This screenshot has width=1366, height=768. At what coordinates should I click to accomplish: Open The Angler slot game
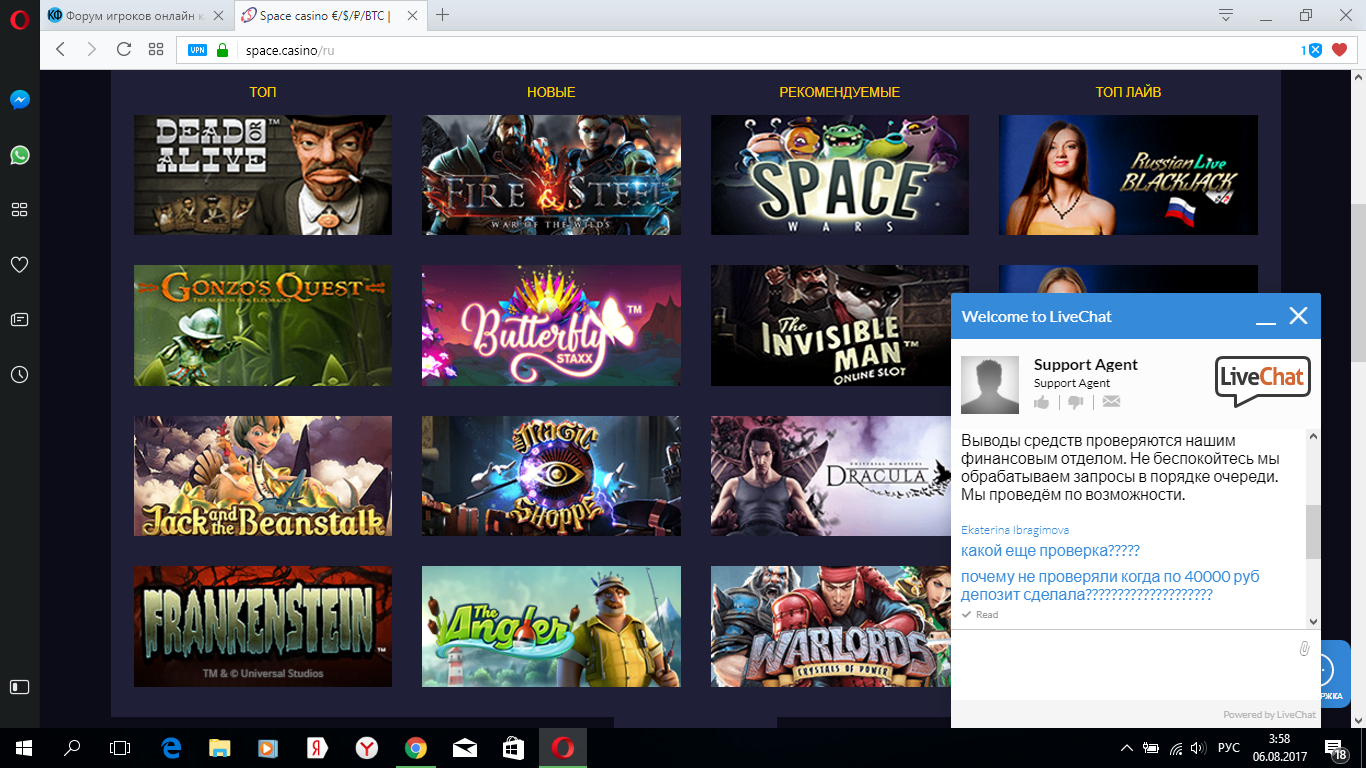551,626
